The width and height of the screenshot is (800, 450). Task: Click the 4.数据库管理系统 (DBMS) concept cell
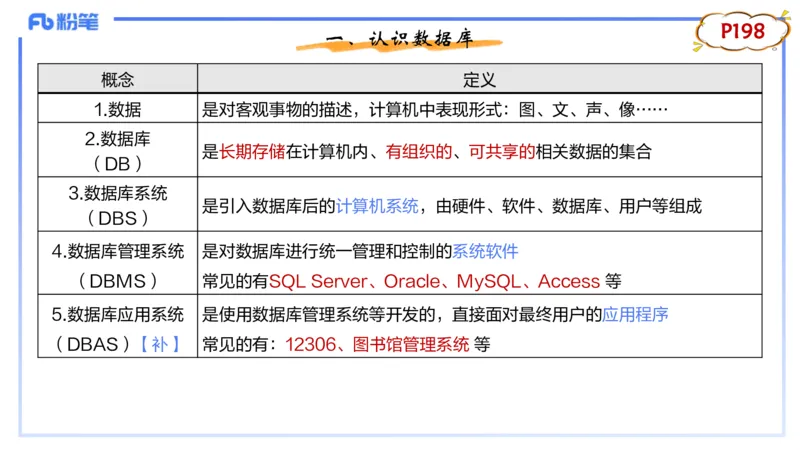coord(117,264)
